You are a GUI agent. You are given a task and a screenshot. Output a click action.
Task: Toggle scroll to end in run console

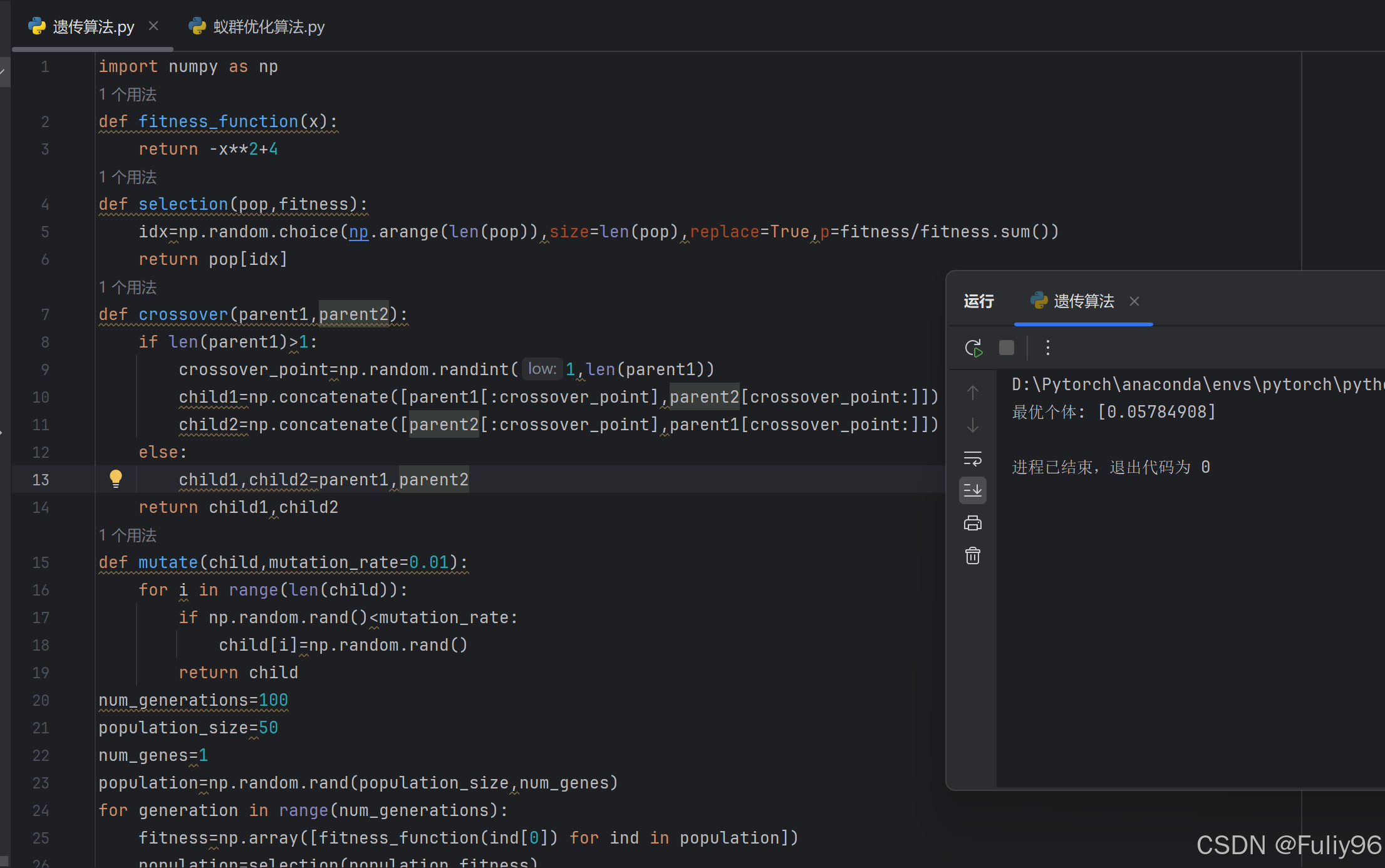click(972, 490)
